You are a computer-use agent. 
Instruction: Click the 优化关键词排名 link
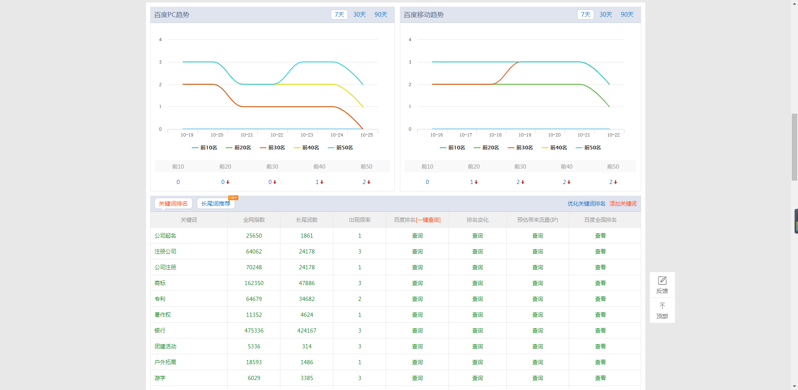[586, 204]
